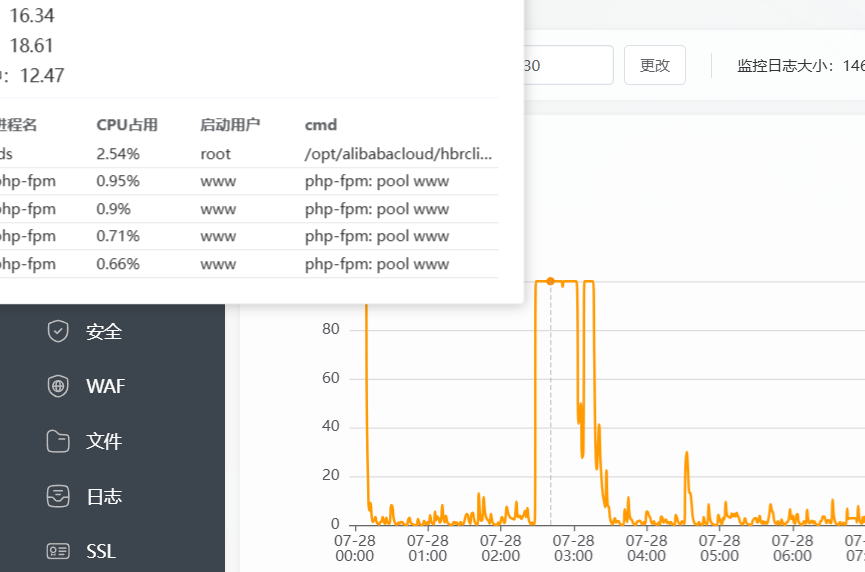The height and width of the screenshot is (572, 865).
Task: Click the 16.34 load value
Action: point(32,15)
